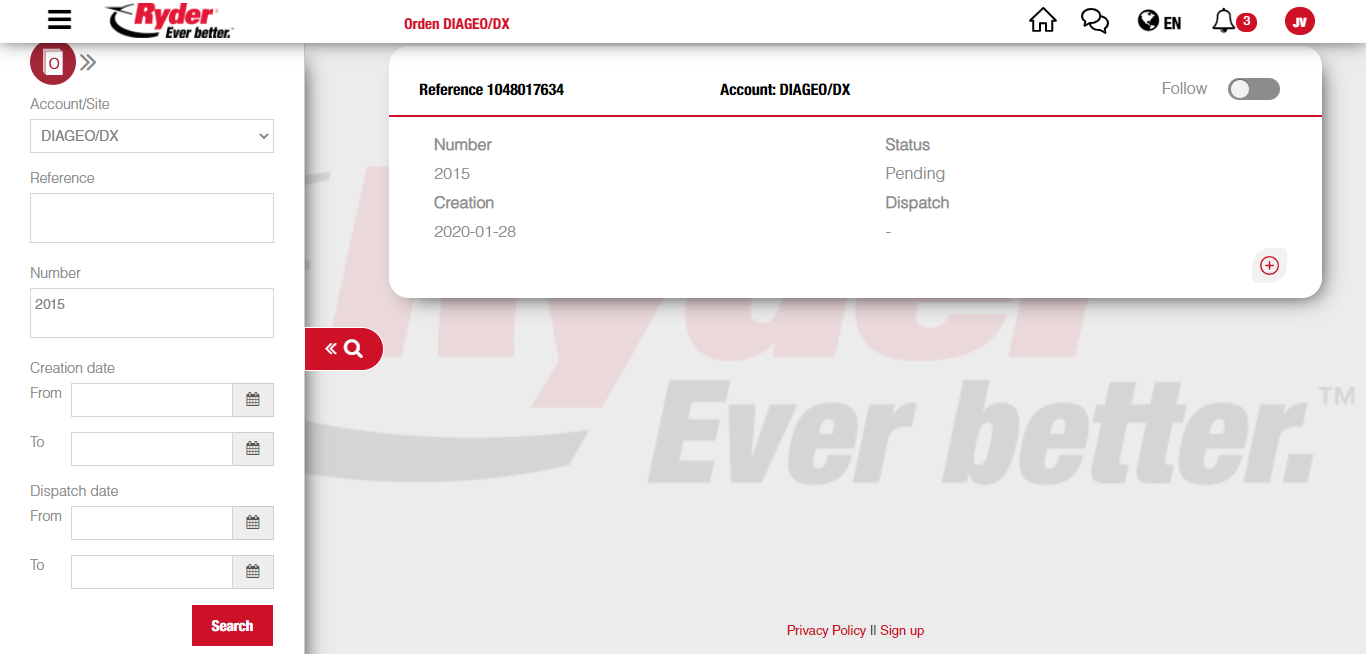Click the Reference text field
Image resolution: width=1366 pixels, height=654 pixels.
[152, 218]
